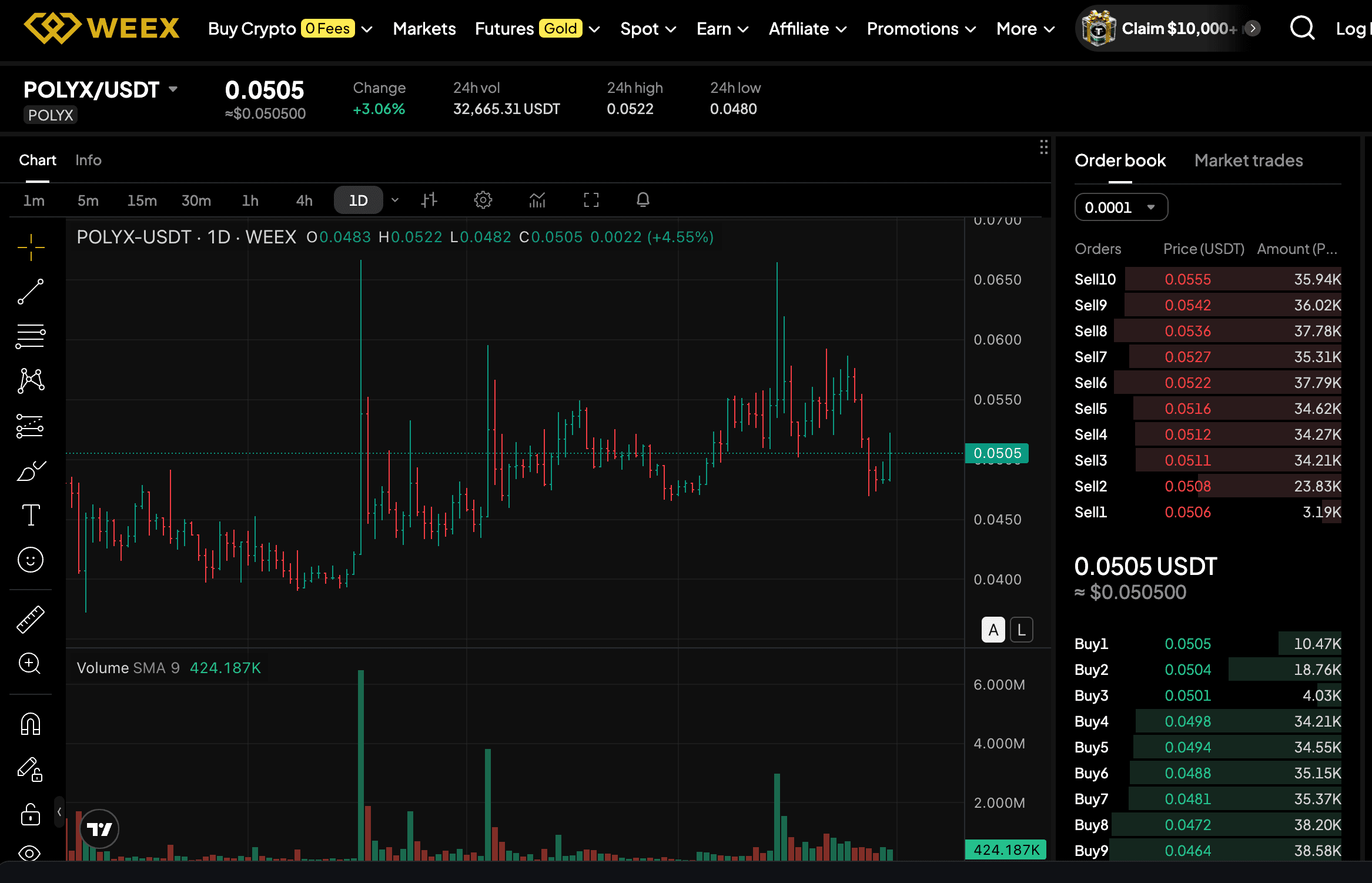
Task: Click the Log in link
Action: 1354,28
